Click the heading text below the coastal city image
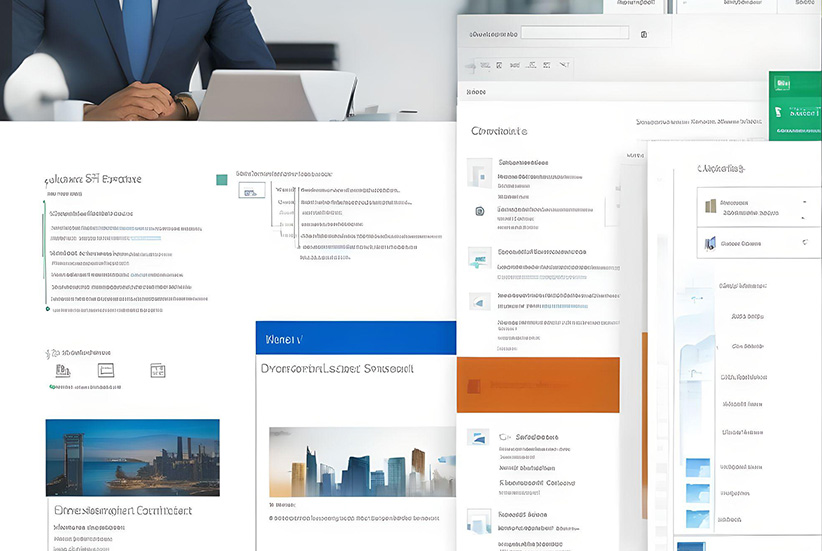The image size is (822, 551). coord(123,510)
